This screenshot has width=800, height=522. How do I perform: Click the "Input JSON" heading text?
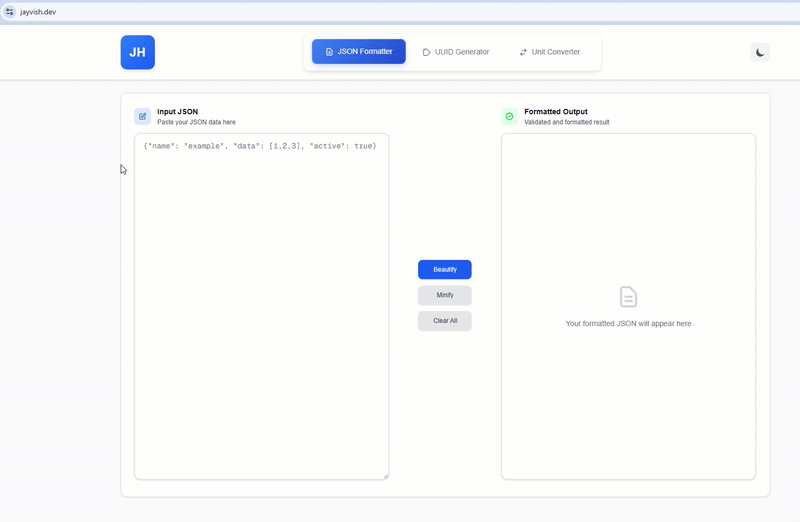[x=177, y=111]
